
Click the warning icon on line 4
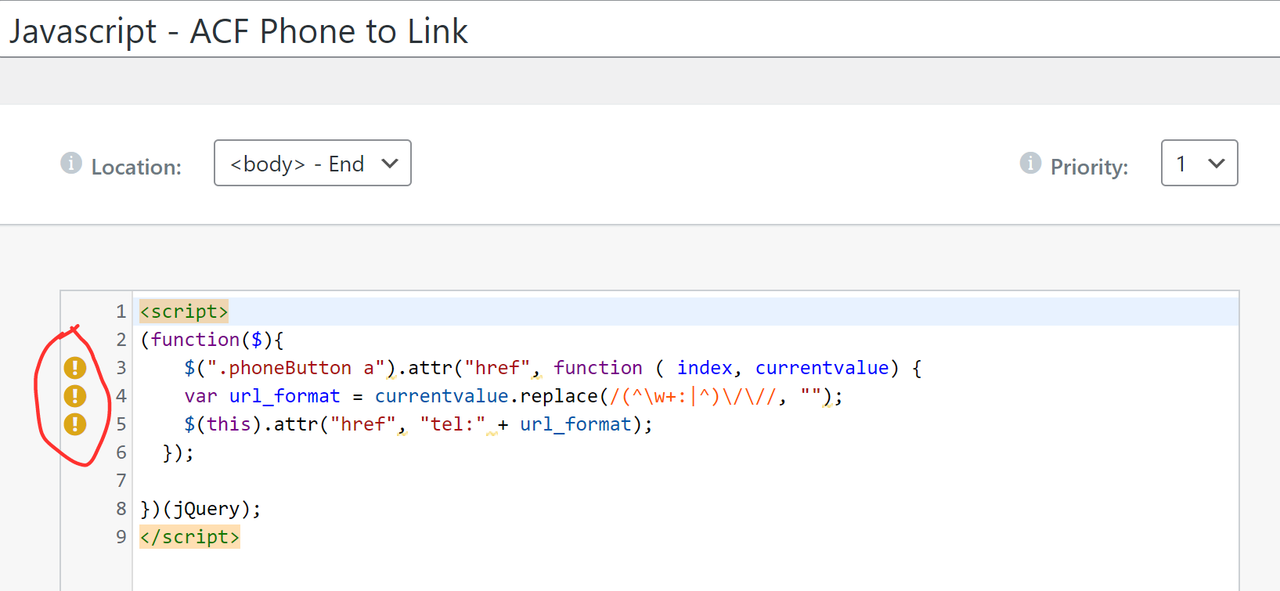tap(75, 396)
